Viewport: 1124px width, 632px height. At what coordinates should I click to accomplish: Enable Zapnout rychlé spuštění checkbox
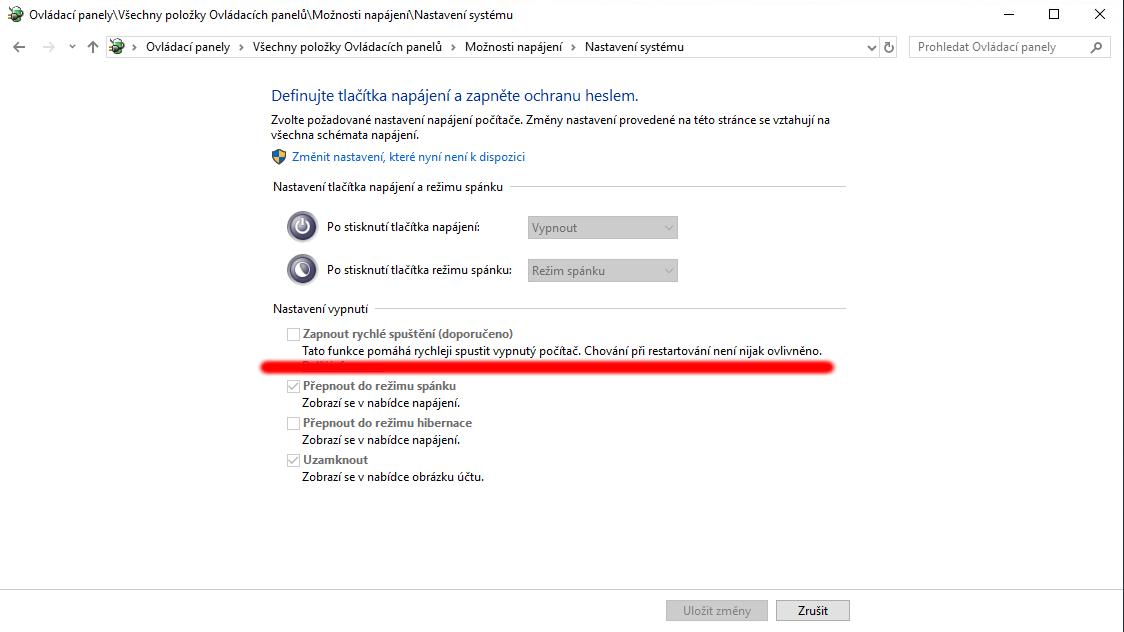point(293,334)
